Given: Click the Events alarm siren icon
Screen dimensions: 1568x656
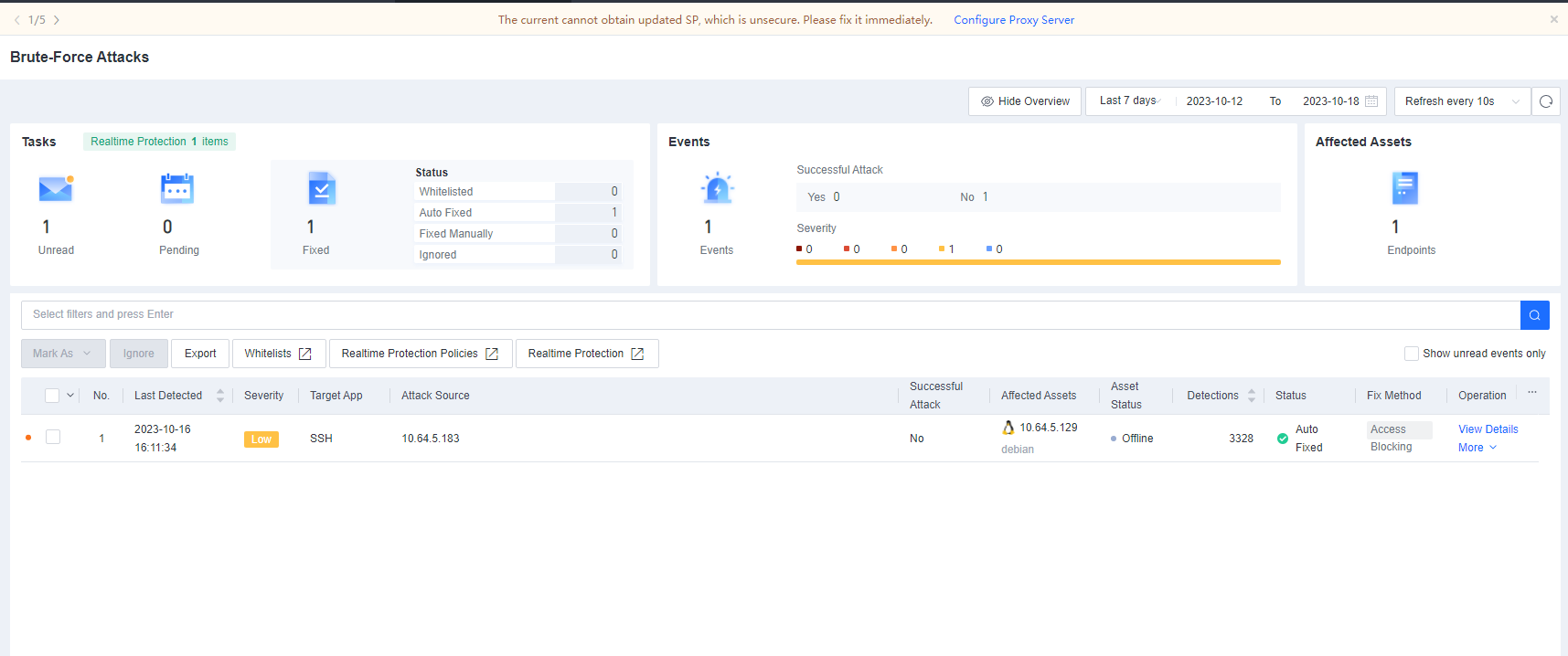Looking at the screenshot, I should click(x=717, y=189).
